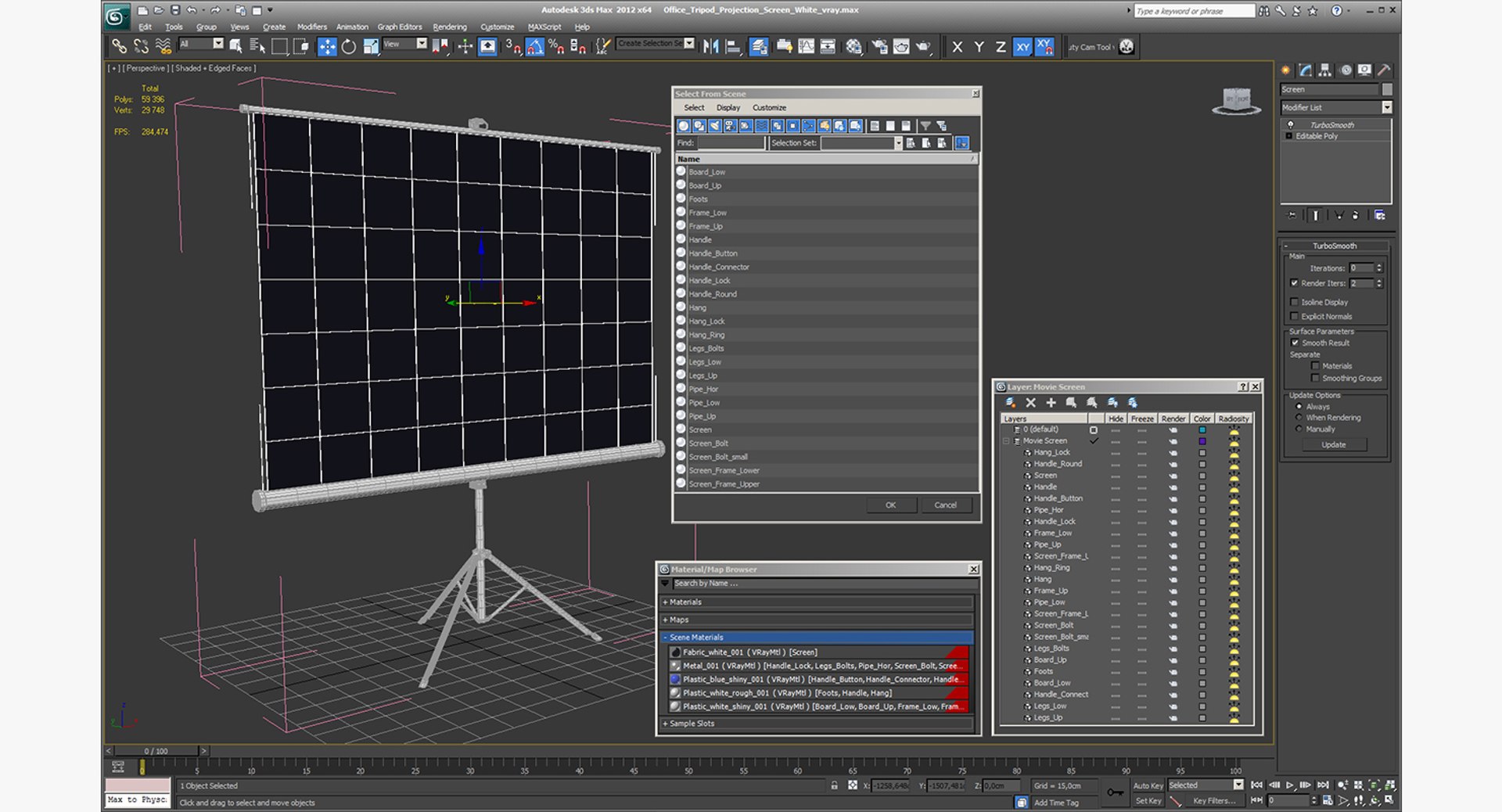Click the Movie Screen layer color swatch
The width and height of the screenshot is (1502, 812).
coord(1202,441)
